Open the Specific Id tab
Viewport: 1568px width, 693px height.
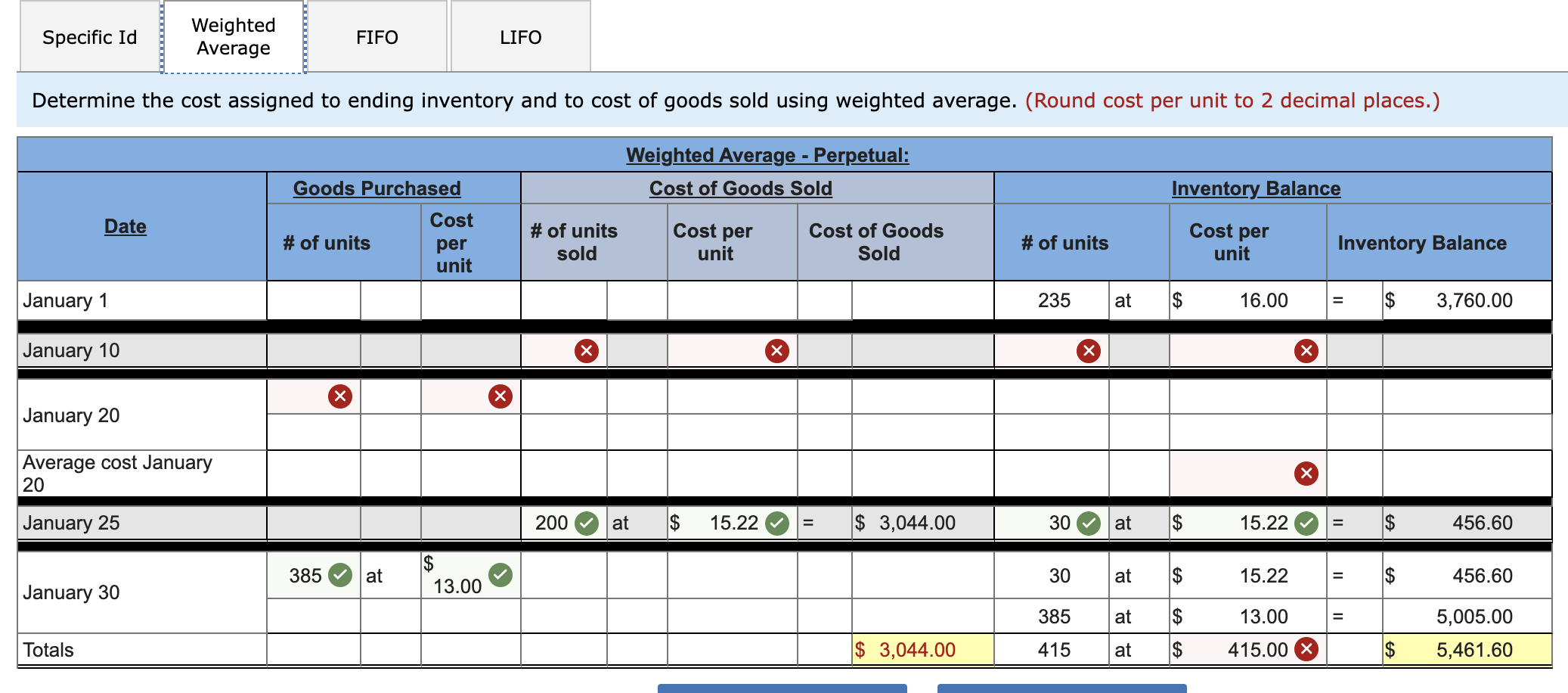coord(88,37)
